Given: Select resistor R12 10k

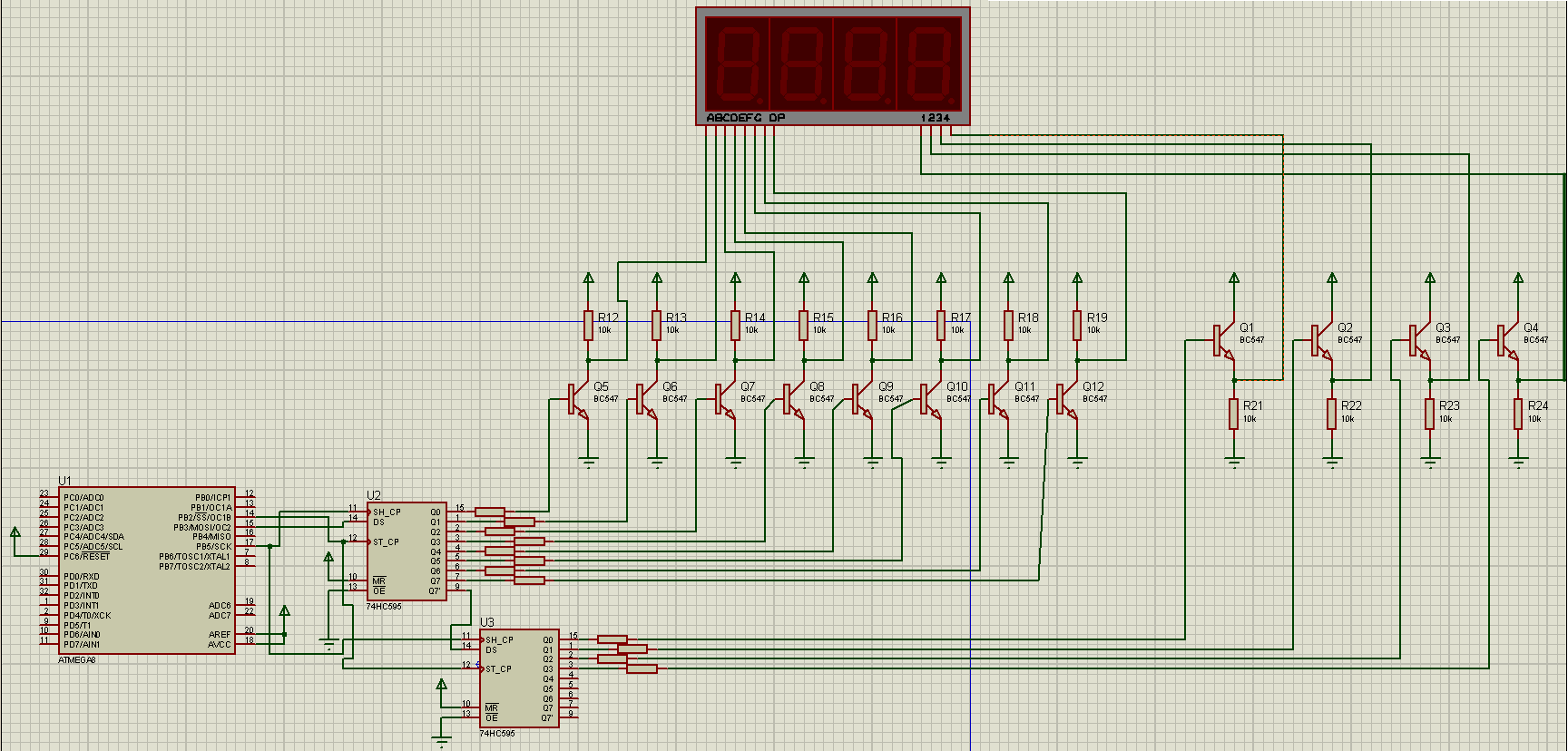Looking at the screenshot, I should pos(589,326).
